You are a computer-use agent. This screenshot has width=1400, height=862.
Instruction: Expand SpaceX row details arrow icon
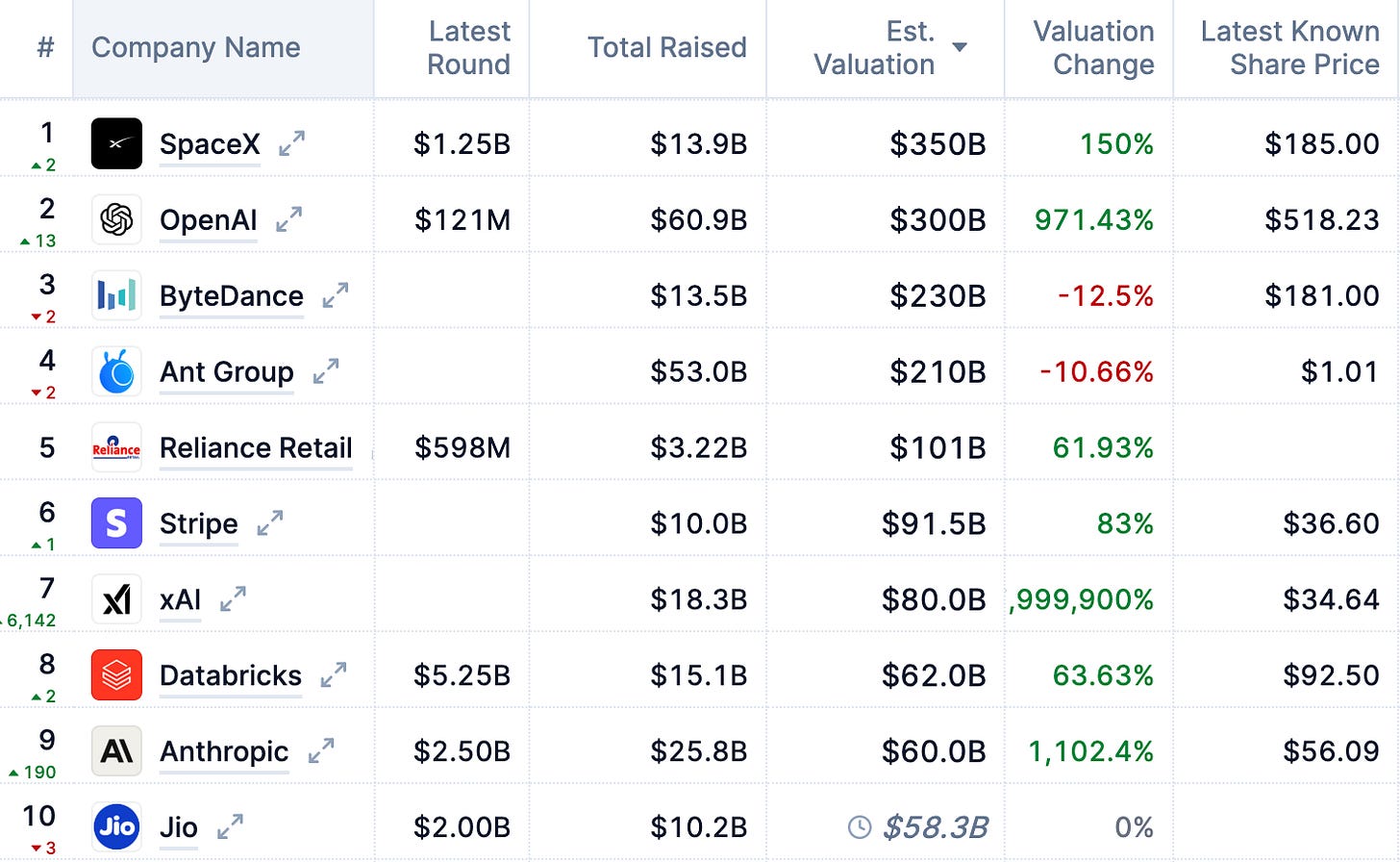(x=291, y=144)
